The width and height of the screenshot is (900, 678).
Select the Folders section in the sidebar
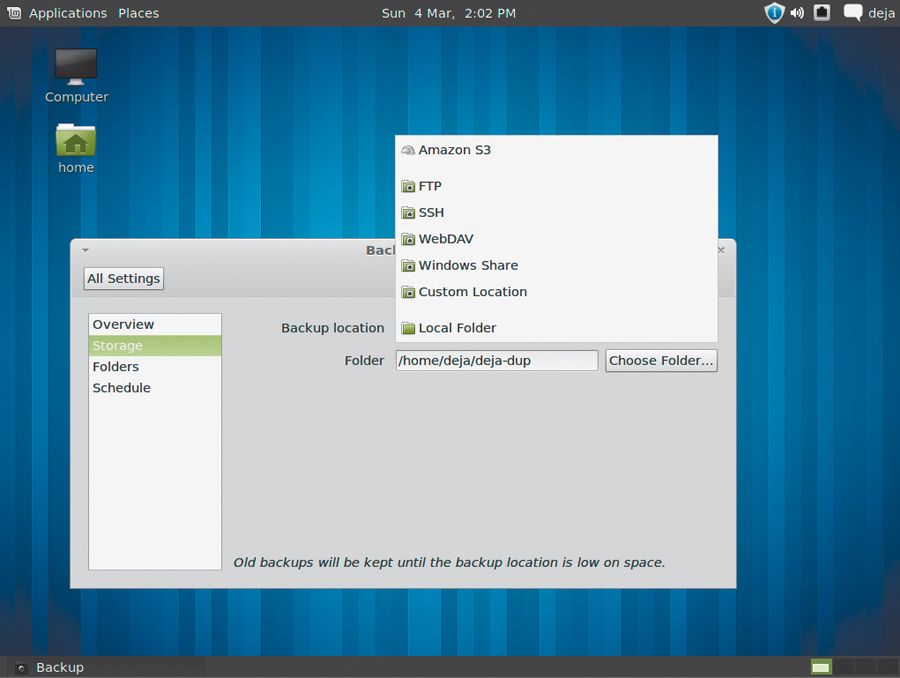(115, 366)
